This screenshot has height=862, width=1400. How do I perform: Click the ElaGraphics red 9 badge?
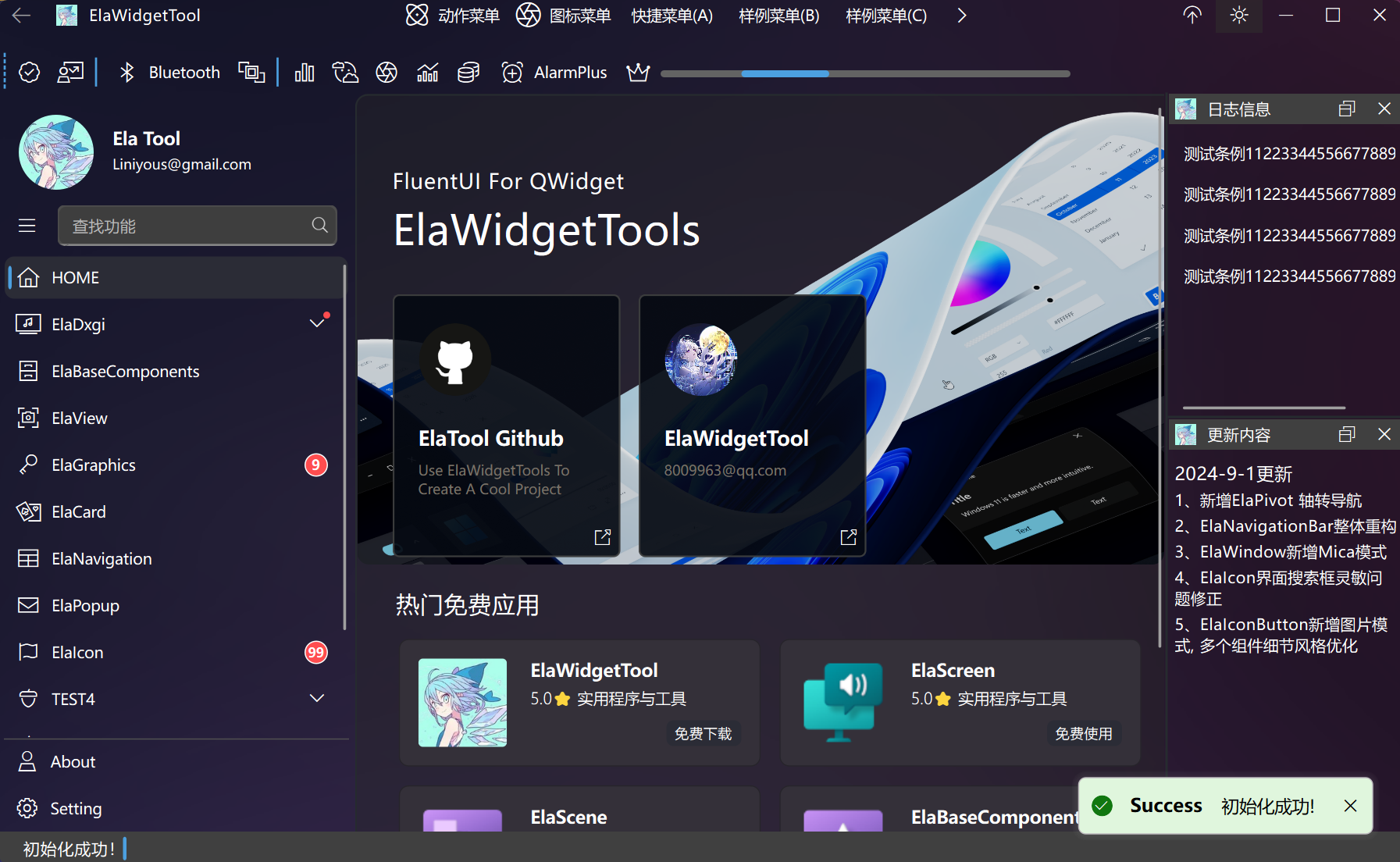(x=315, y=465)
